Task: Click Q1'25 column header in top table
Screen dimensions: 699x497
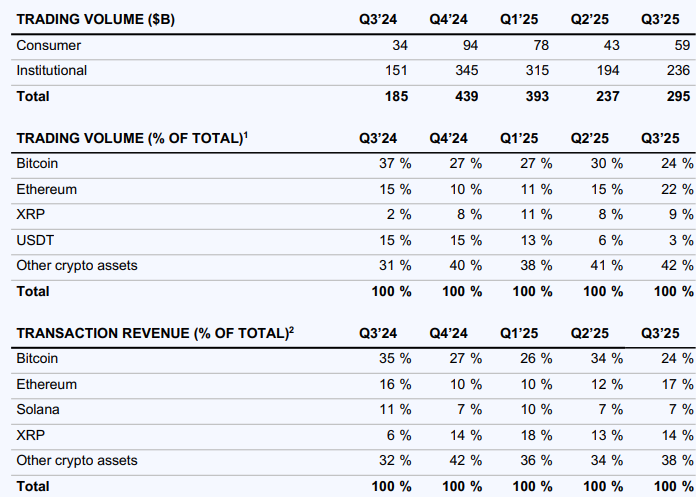Action: pyautogui.click(x=523, y=20)
